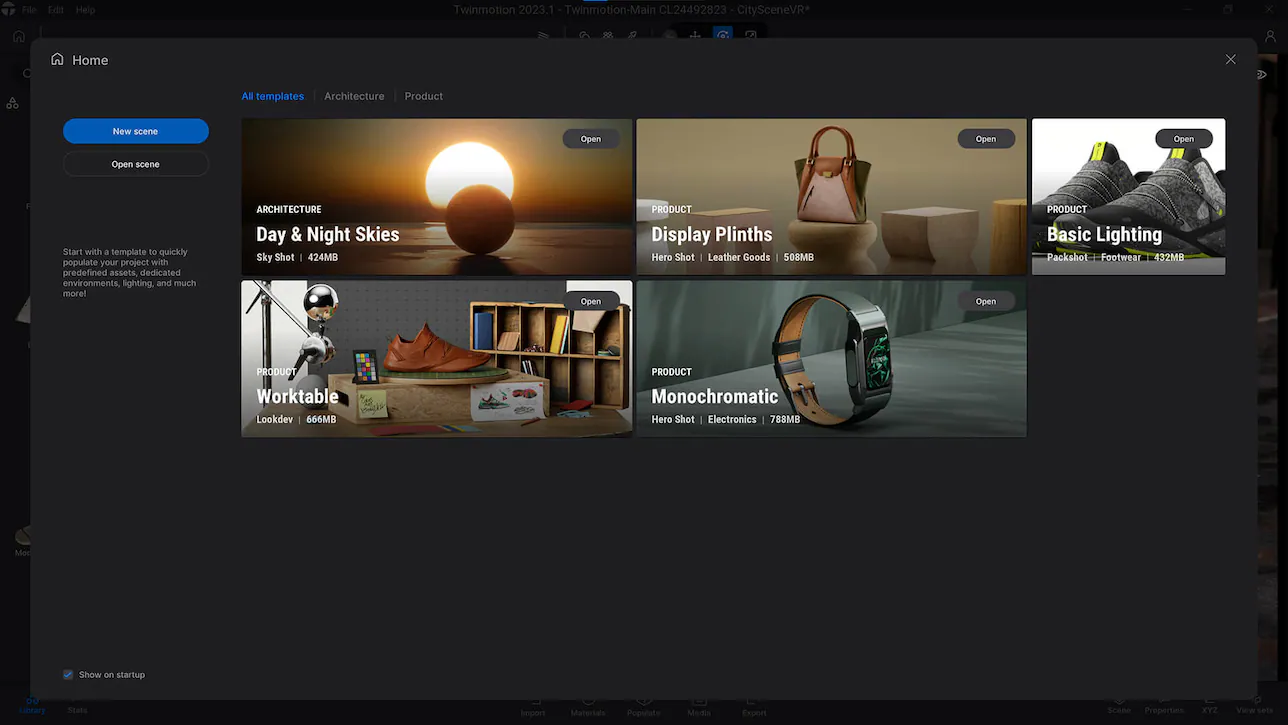
Task: Switch to the All templates tab
Action: pos(272,96)
